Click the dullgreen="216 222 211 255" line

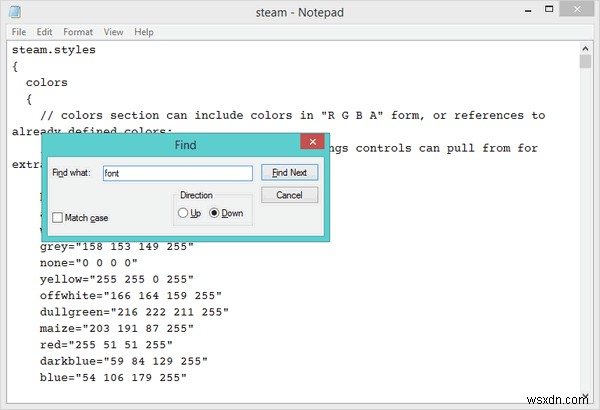134,312
